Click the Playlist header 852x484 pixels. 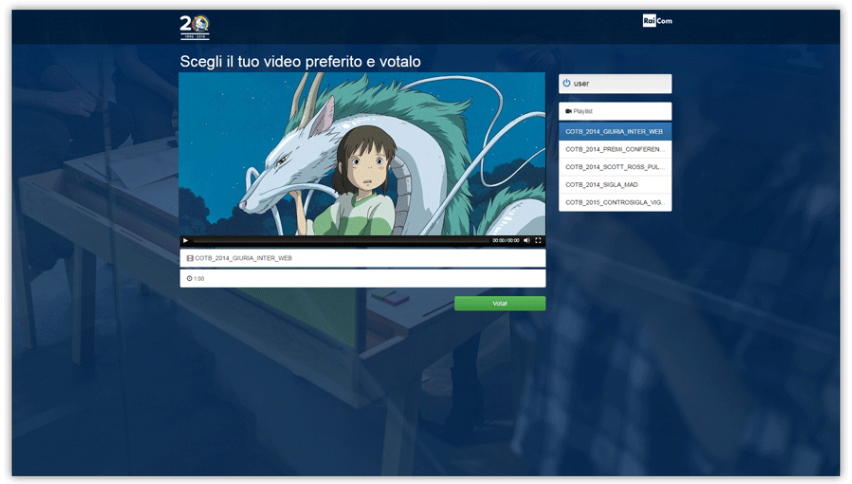click(615, 111)
